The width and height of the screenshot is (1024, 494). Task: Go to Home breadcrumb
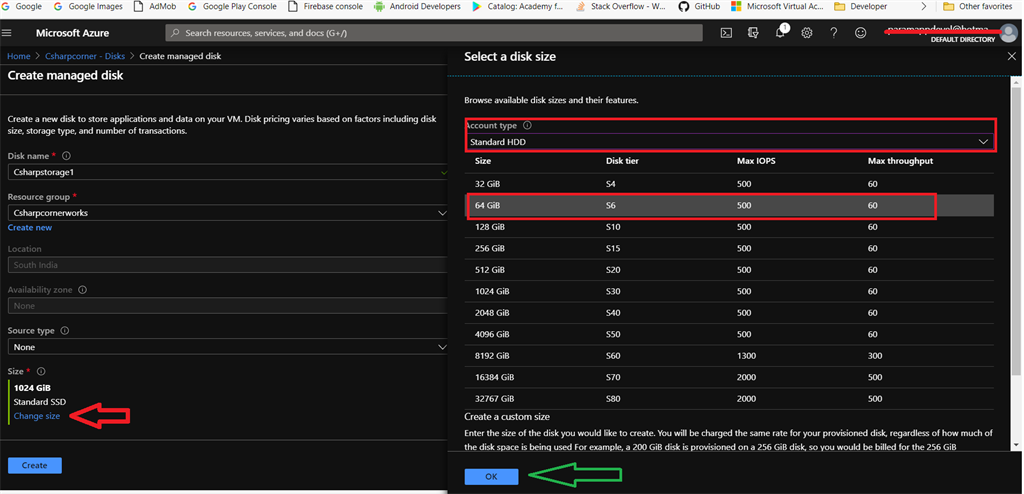coord(19,56)
